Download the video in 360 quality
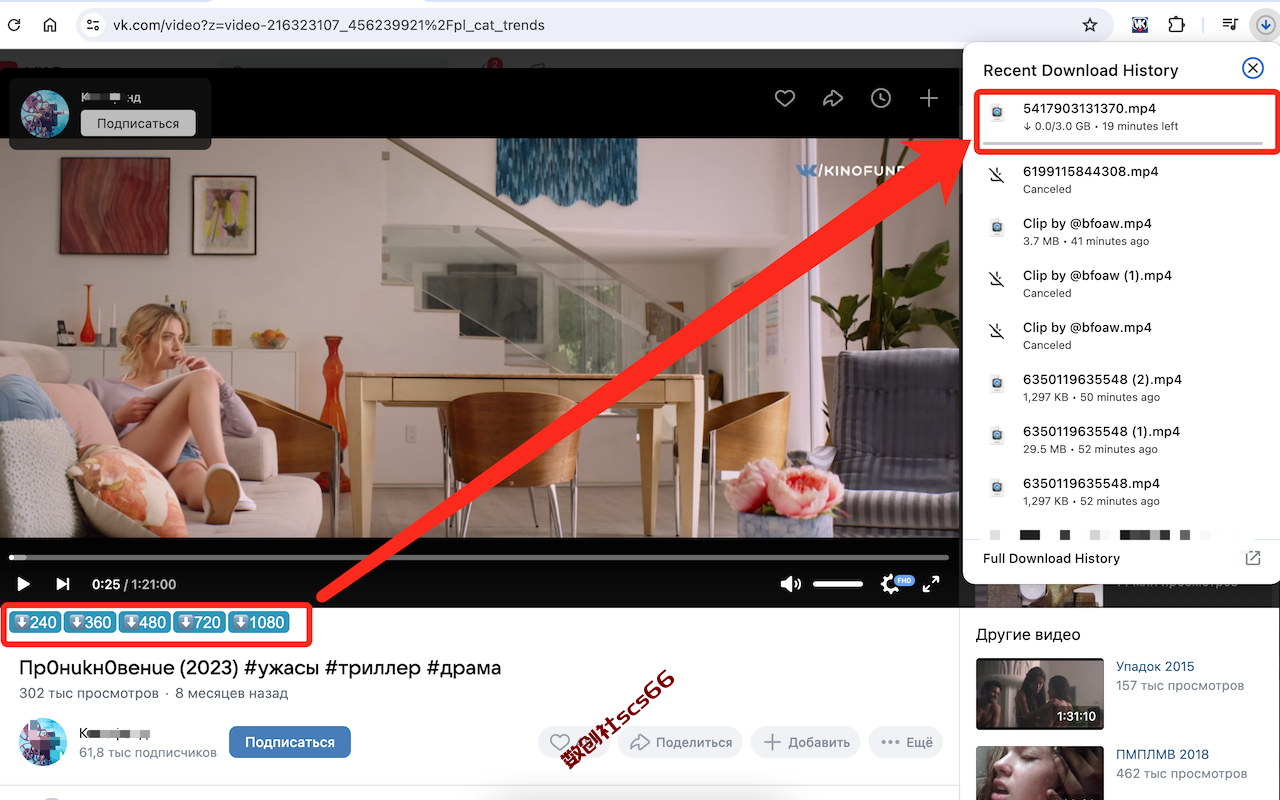The height and width of the screenshot is (800, 1280). click(x=90, y=622)
